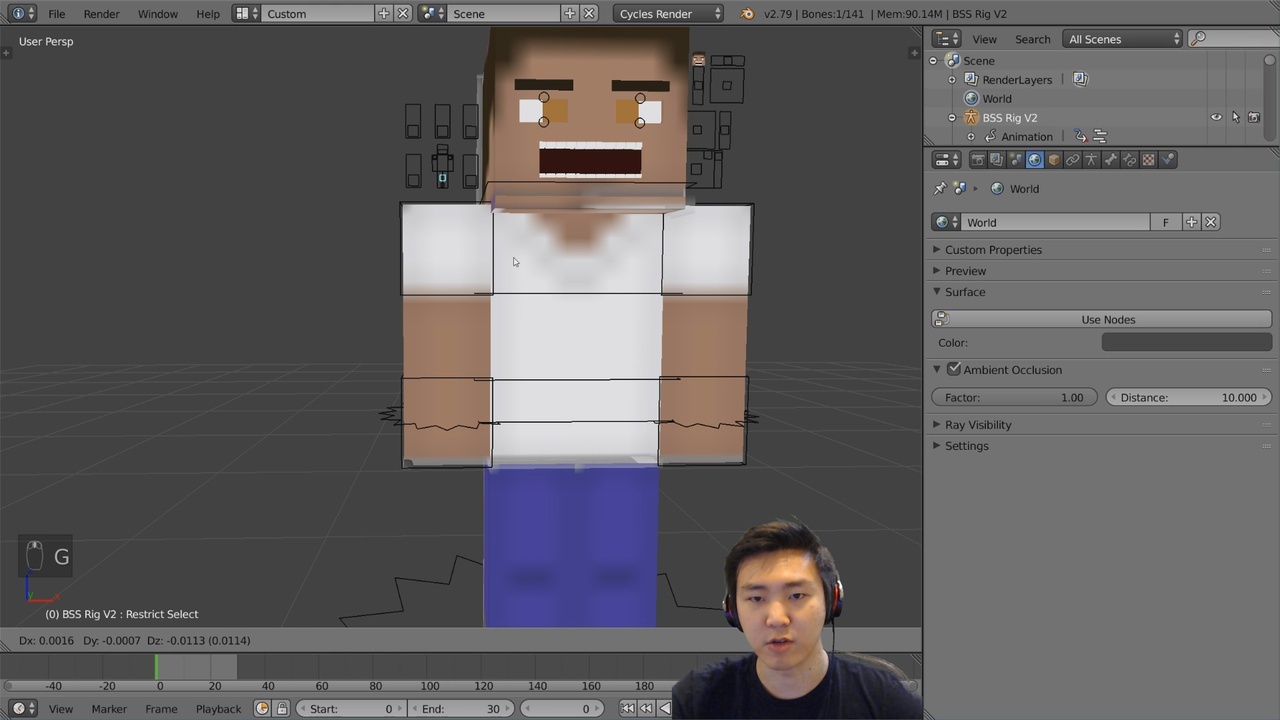
Task: Open the timeline Playback menu
Action: pyautogui.click(x=218, y=709)
